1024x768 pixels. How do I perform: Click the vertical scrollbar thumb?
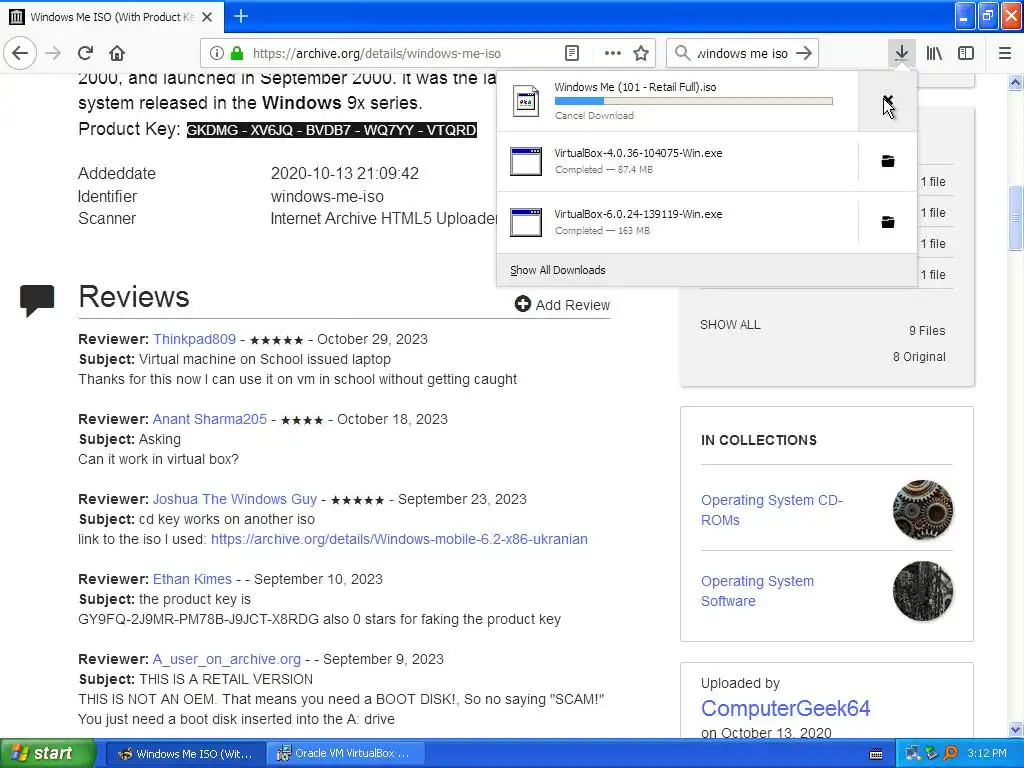click(x=1015, y=217)
